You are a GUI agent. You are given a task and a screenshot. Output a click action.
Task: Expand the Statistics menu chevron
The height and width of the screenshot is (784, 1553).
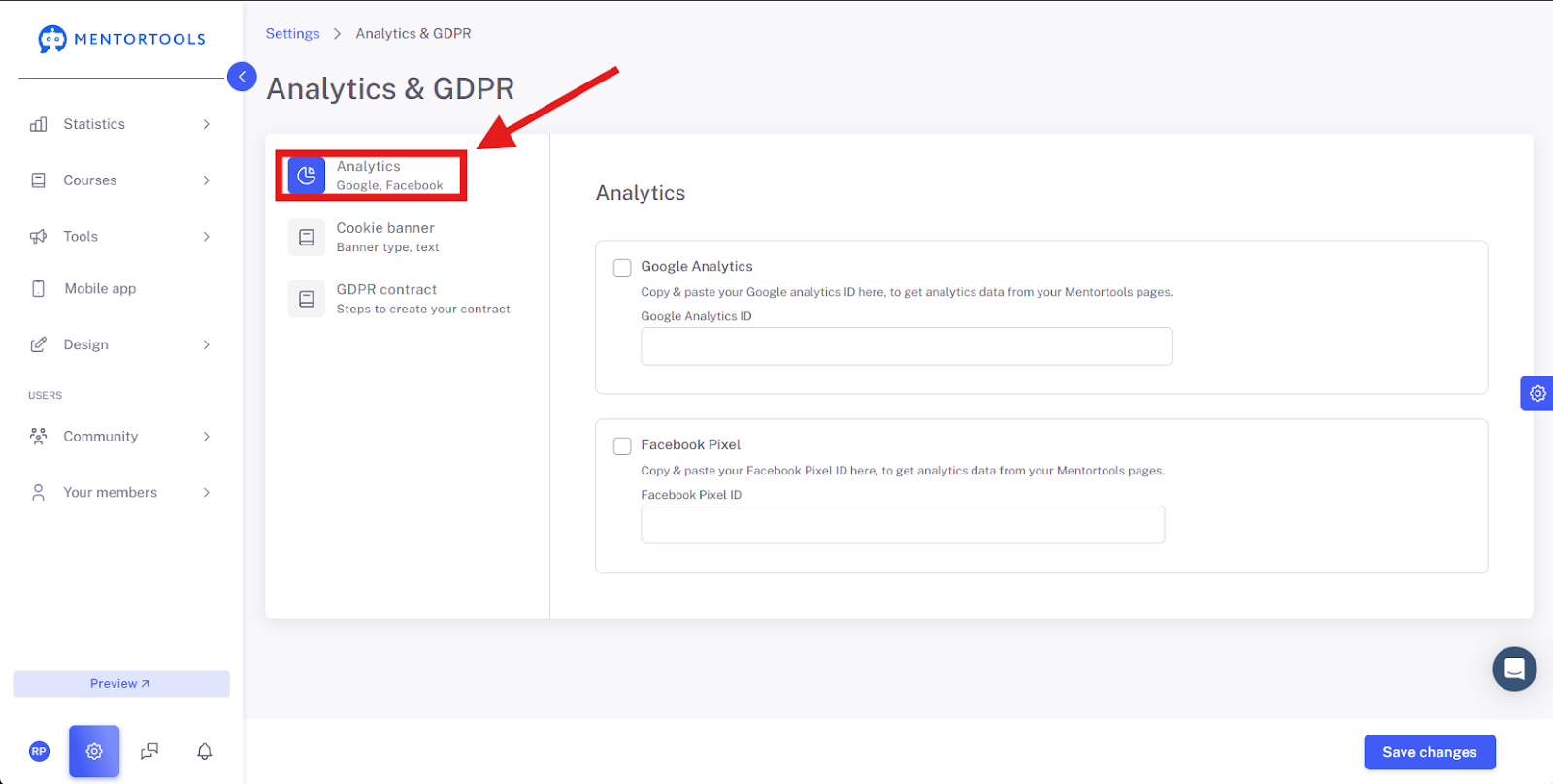point(207,124)
